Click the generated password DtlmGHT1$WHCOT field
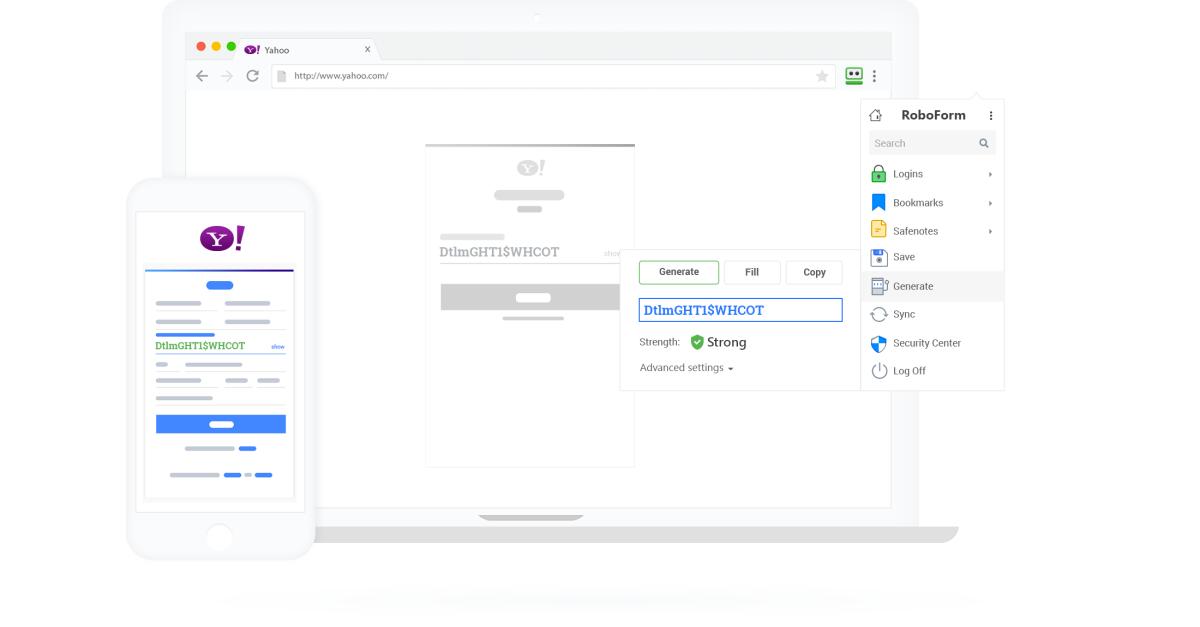1200x627 pixels. coord(741,310)
